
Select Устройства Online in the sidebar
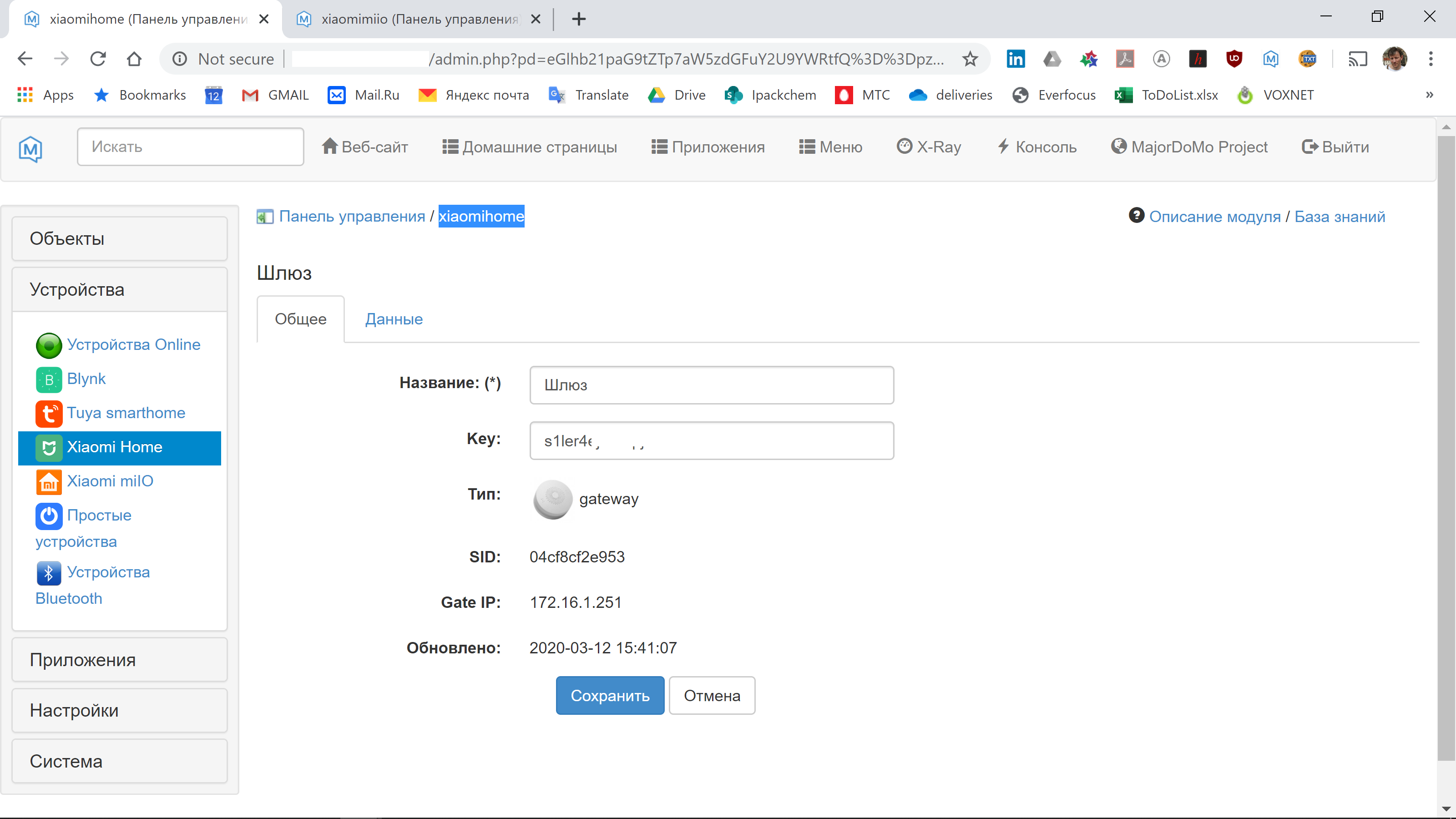tap(133, 344)
